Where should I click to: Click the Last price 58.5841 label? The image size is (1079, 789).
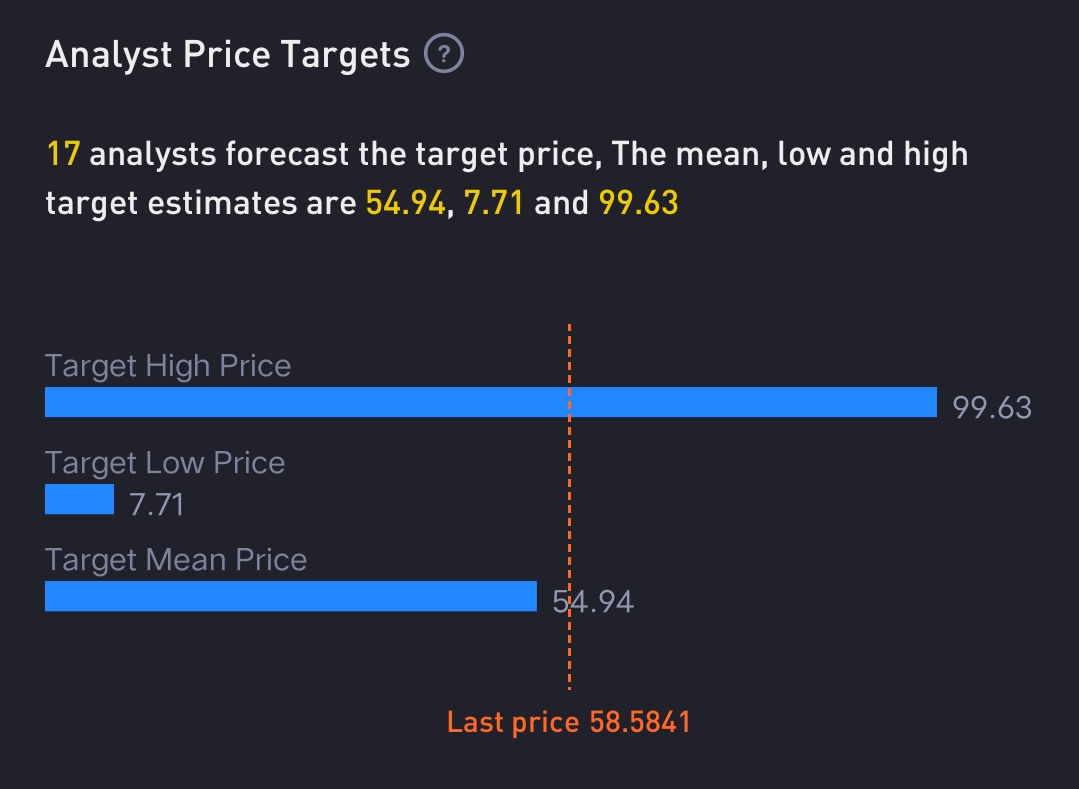[x=568, y=722]
